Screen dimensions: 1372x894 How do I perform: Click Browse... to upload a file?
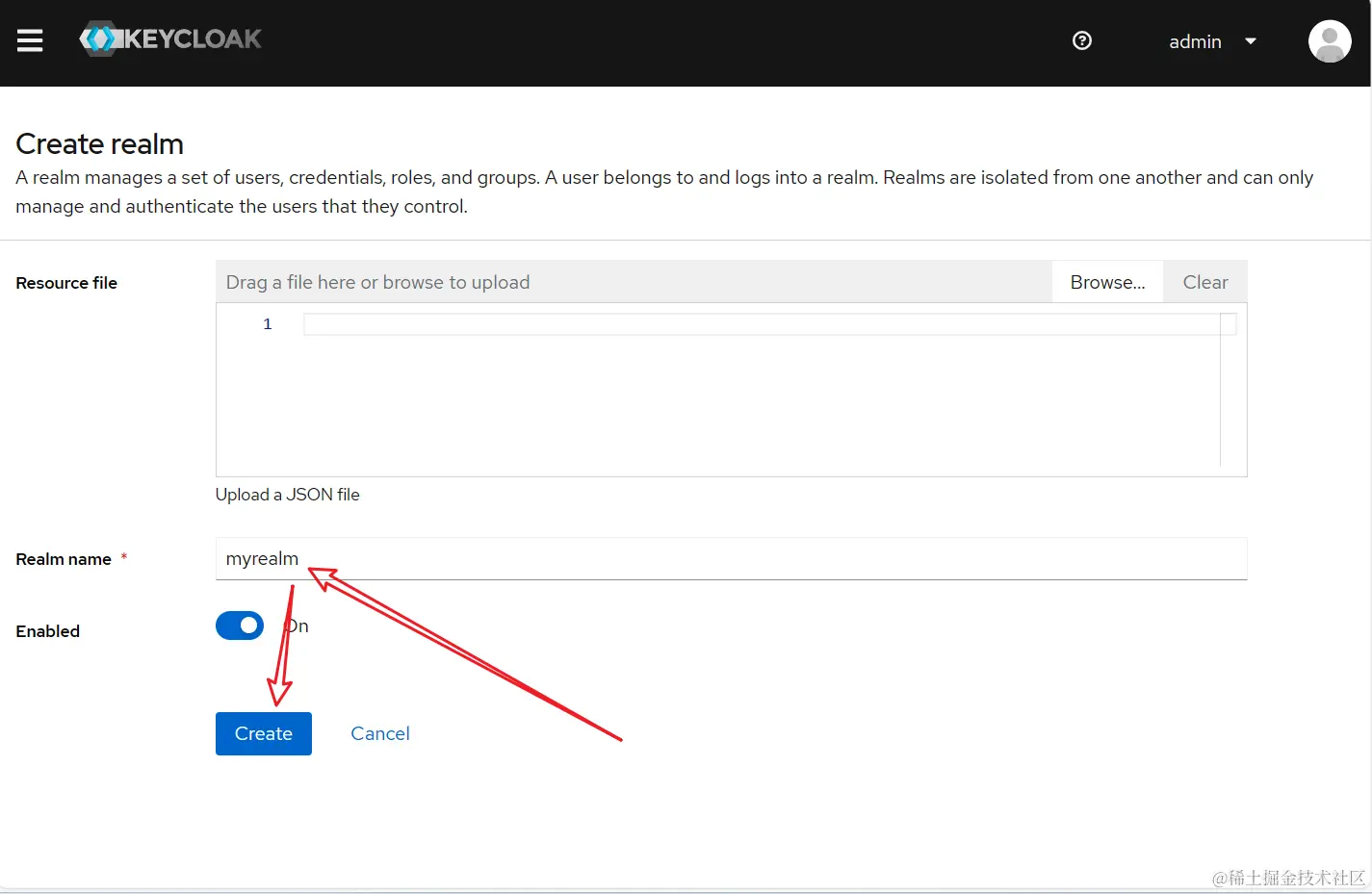point(1107,282)
